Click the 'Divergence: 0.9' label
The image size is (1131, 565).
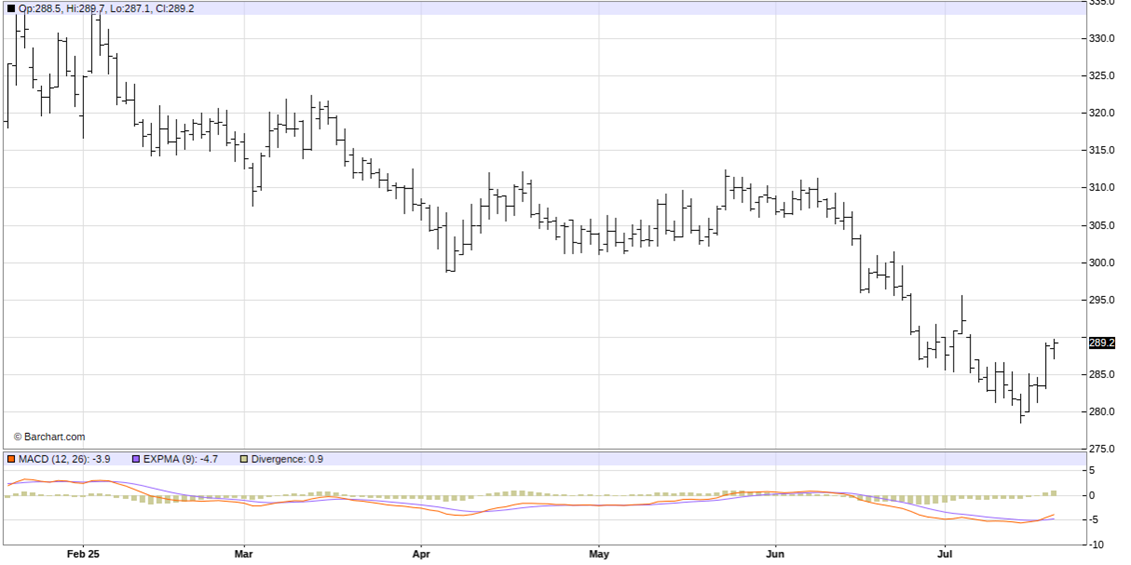pyautogui.click(x=288, y=459)
